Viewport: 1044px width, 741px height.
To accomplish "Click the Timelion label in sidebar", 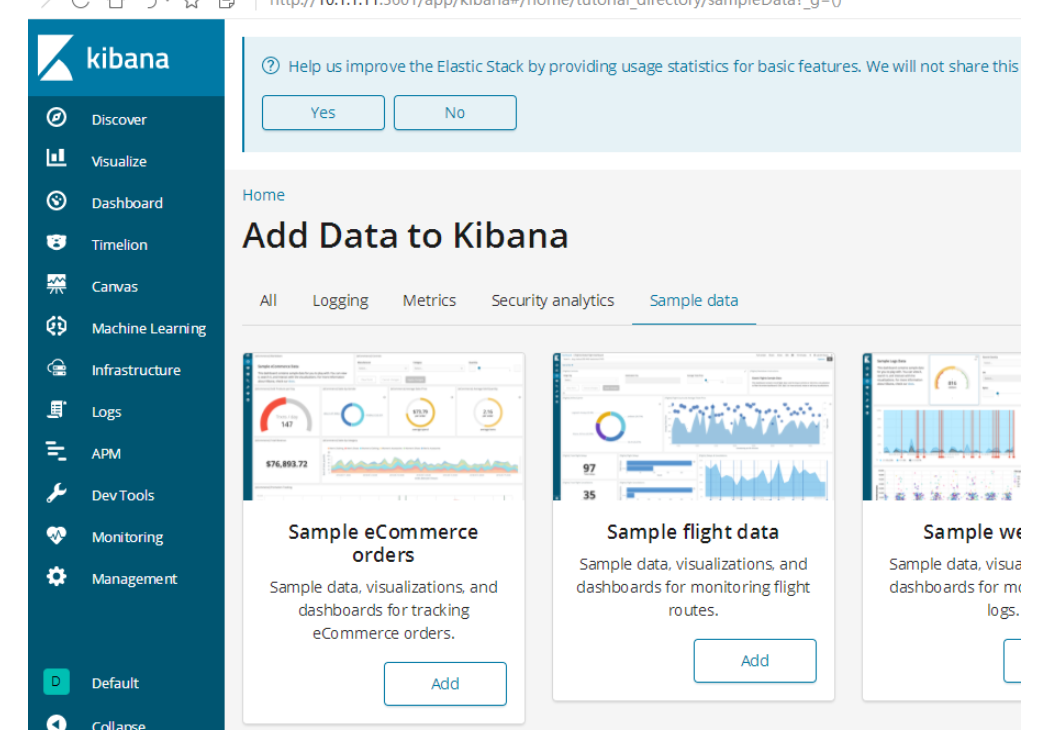I will [120, 245].
